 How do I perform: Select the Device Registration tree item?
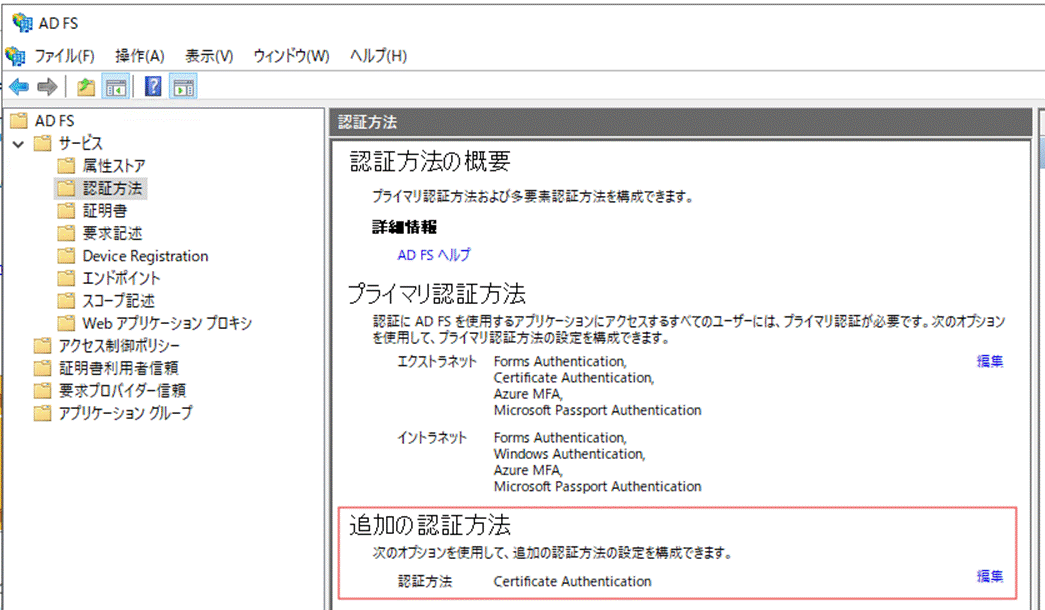click(145, 256)
